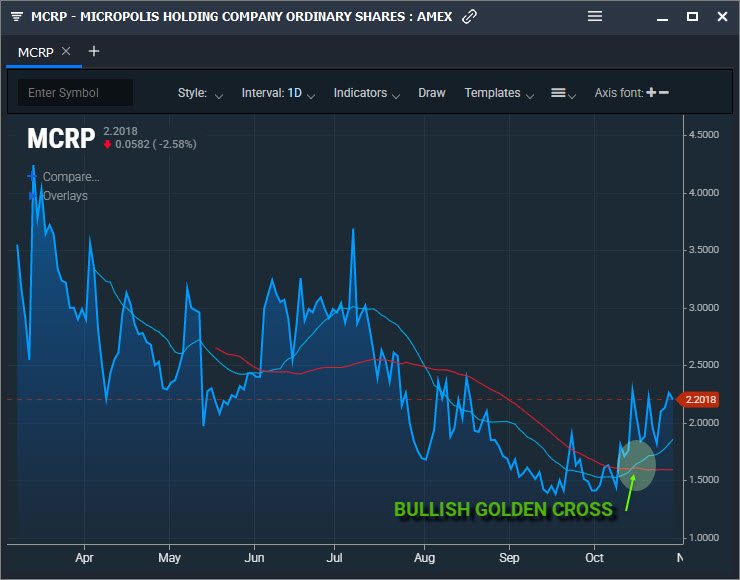Image resolution: width=740 pixels, height=580 pixels.
Task: Expand the Indicators dropdown
Action: pos(367,93)
